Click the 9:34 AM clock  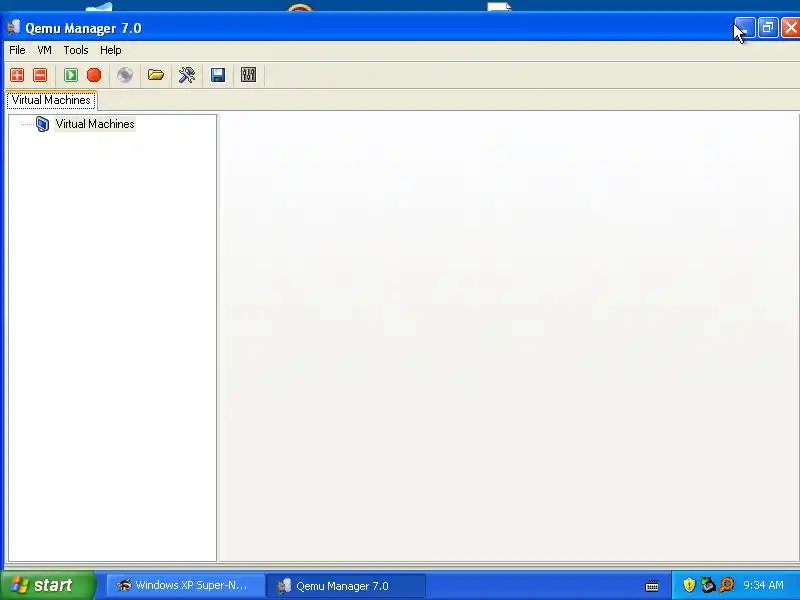[763, 585]
